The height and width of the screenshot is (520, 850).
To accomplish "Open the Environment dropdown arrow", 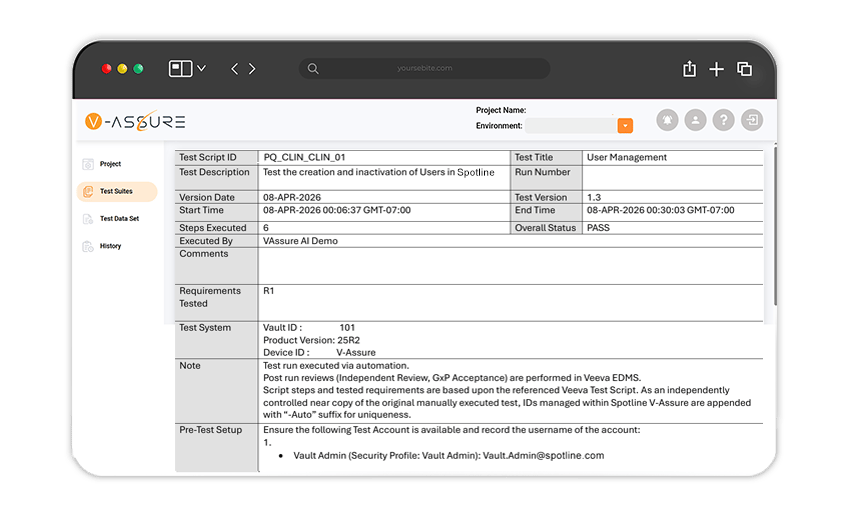I will pyautogui.click(x=625, y=126).
